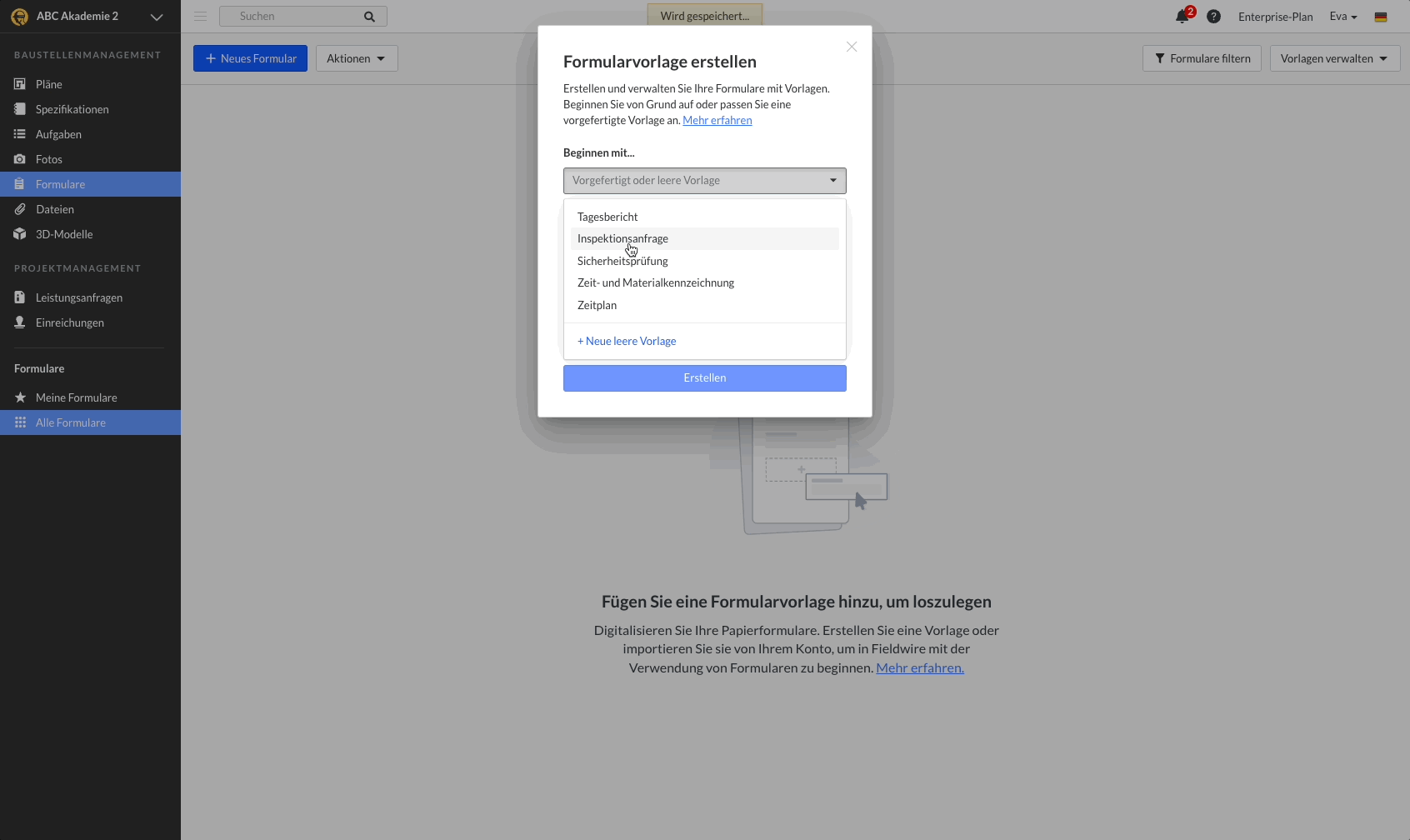The image size is (1410, 840).
Task: Click the notification bell icon
Action: pyautogui.click(x=1182, y=17)
